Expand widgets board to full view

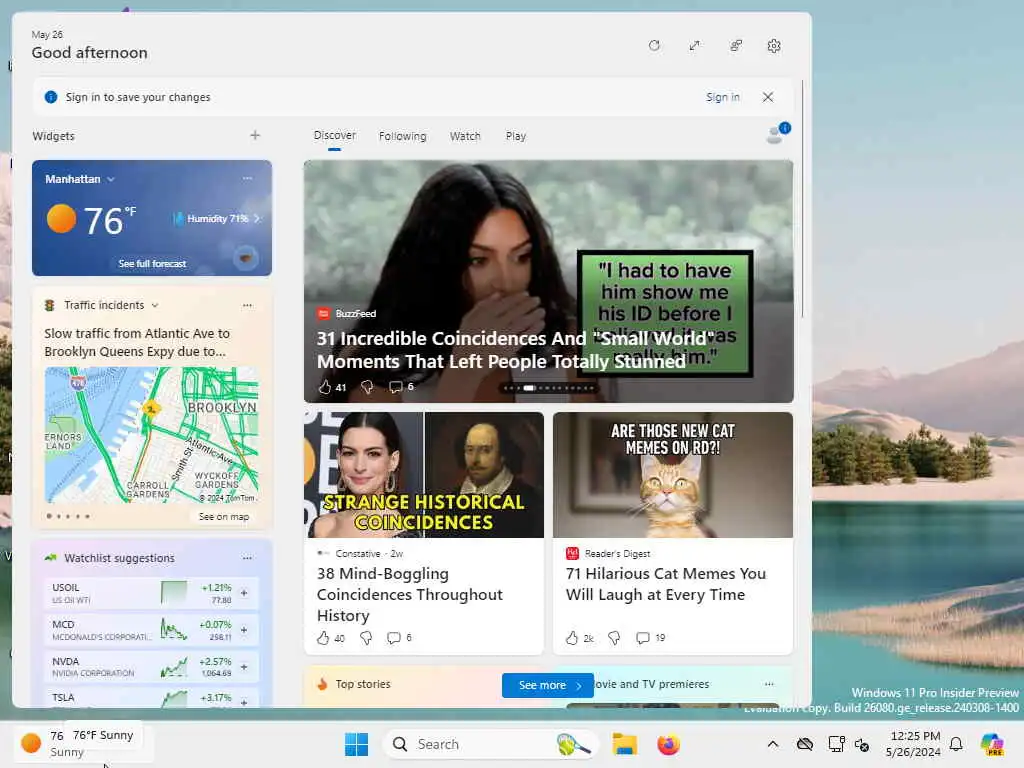694,46
